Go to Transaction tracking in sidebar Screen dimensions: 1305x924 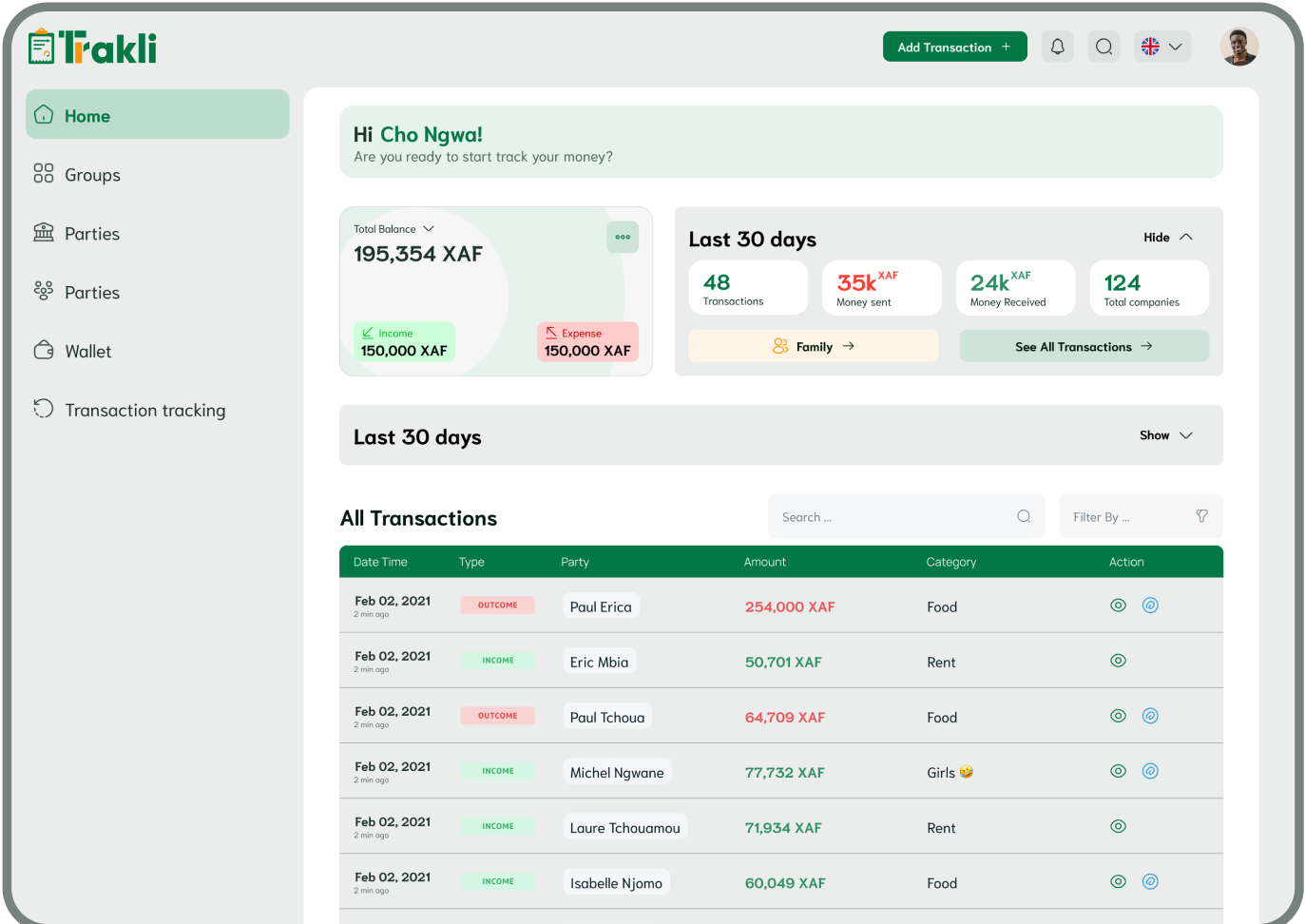pyautogui.click(x=144, y=411)
